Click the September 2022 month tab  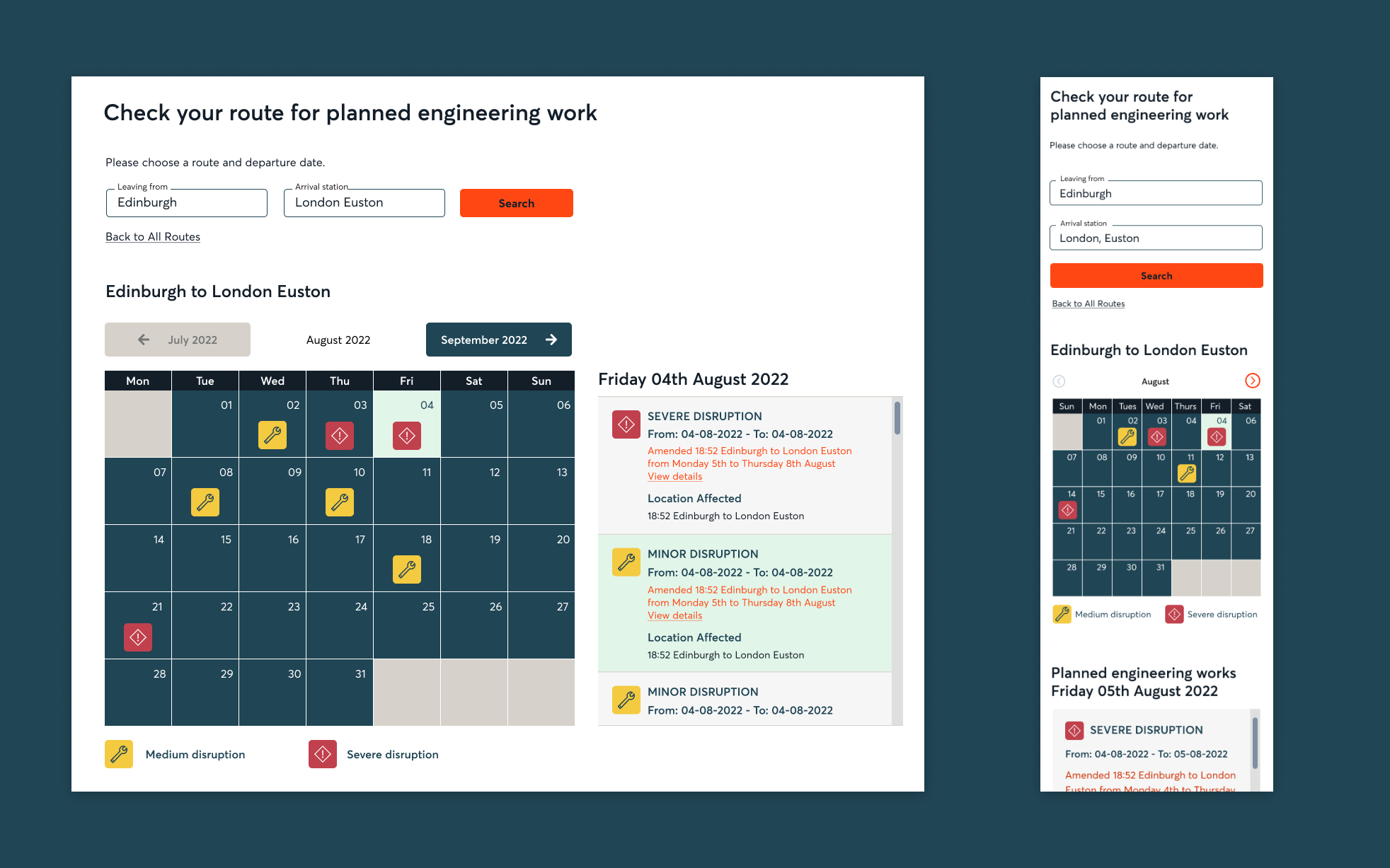coord(497,339)
